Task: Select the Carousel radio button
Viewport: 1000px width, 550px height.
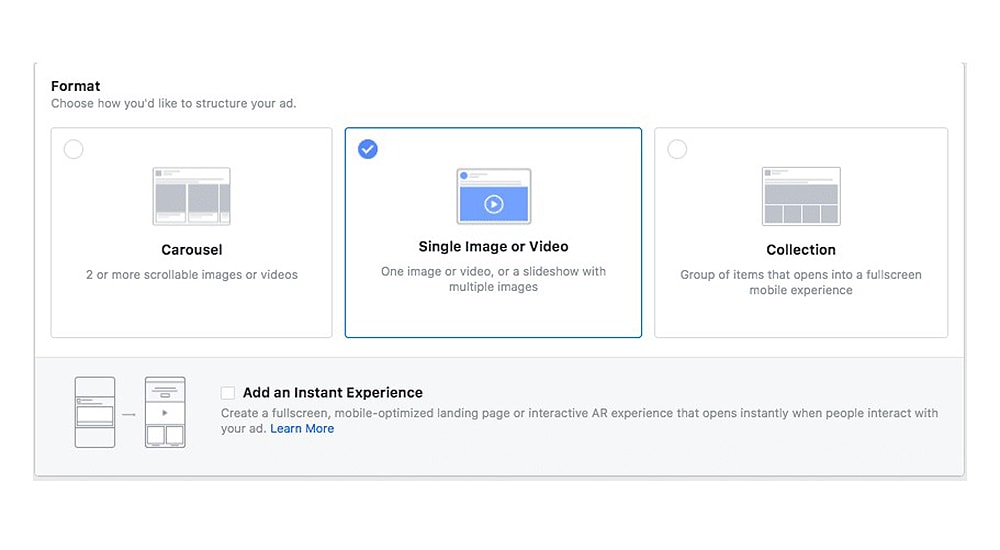Action: tap(73, 150)
